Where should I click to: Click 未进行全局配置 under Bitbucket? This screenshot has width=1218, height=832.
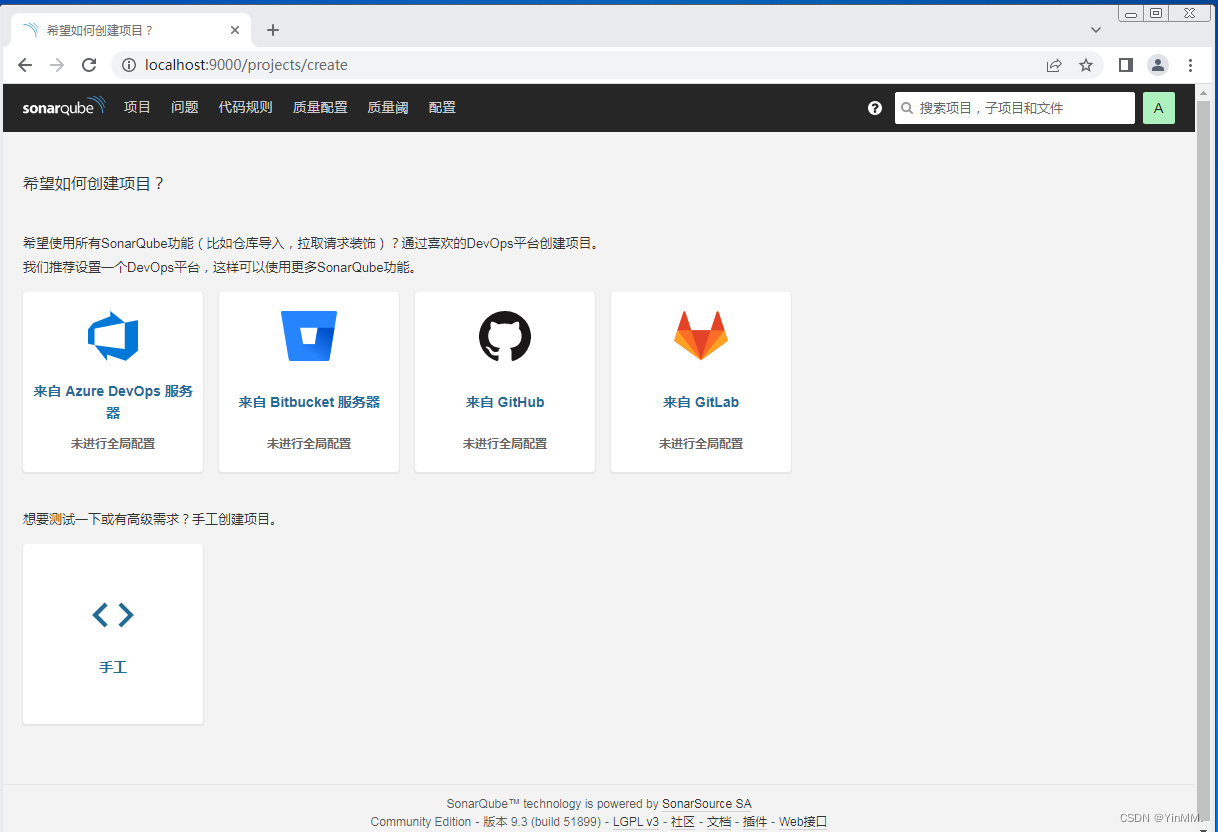pyautogui.click(x=309, y=443)
